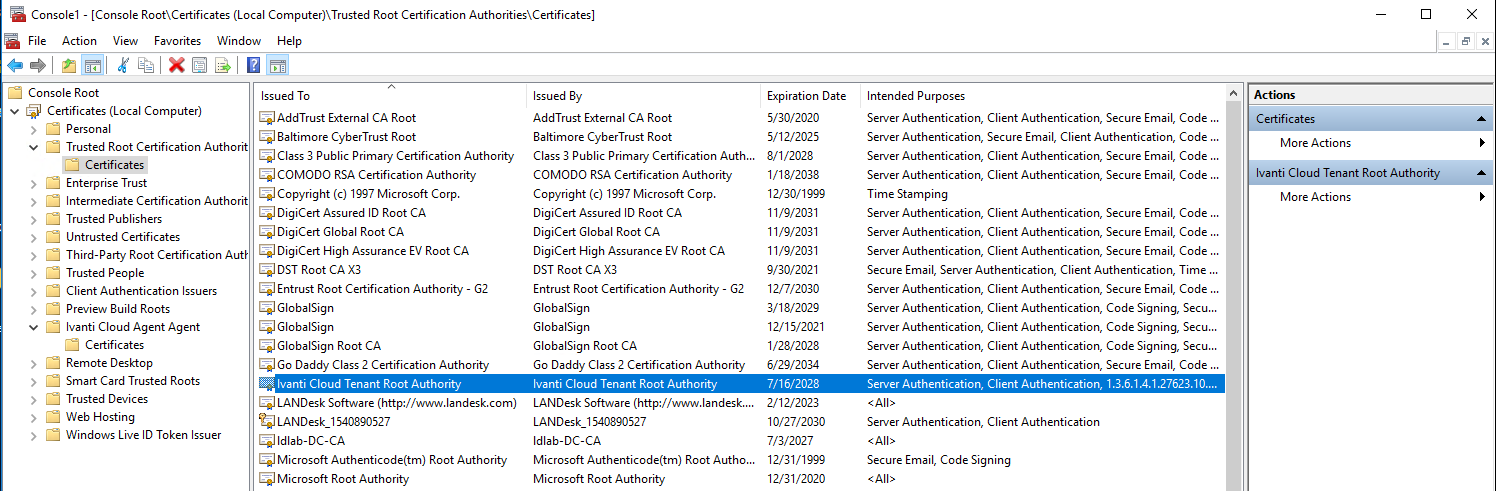Open Properties from the toolbar icon
This screenshot has height=491, width=1496.
coord(199,66)
